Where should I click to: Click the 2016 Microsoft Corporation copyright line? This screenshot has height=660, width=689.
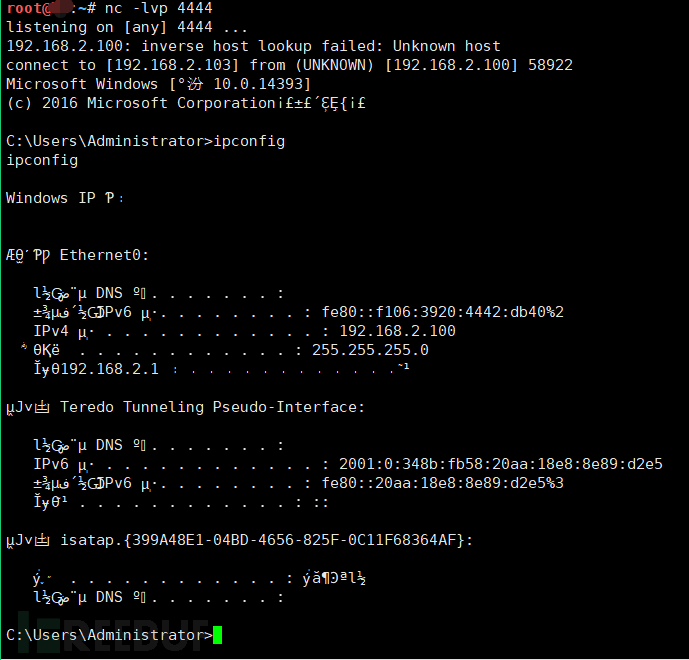(186, 103)
